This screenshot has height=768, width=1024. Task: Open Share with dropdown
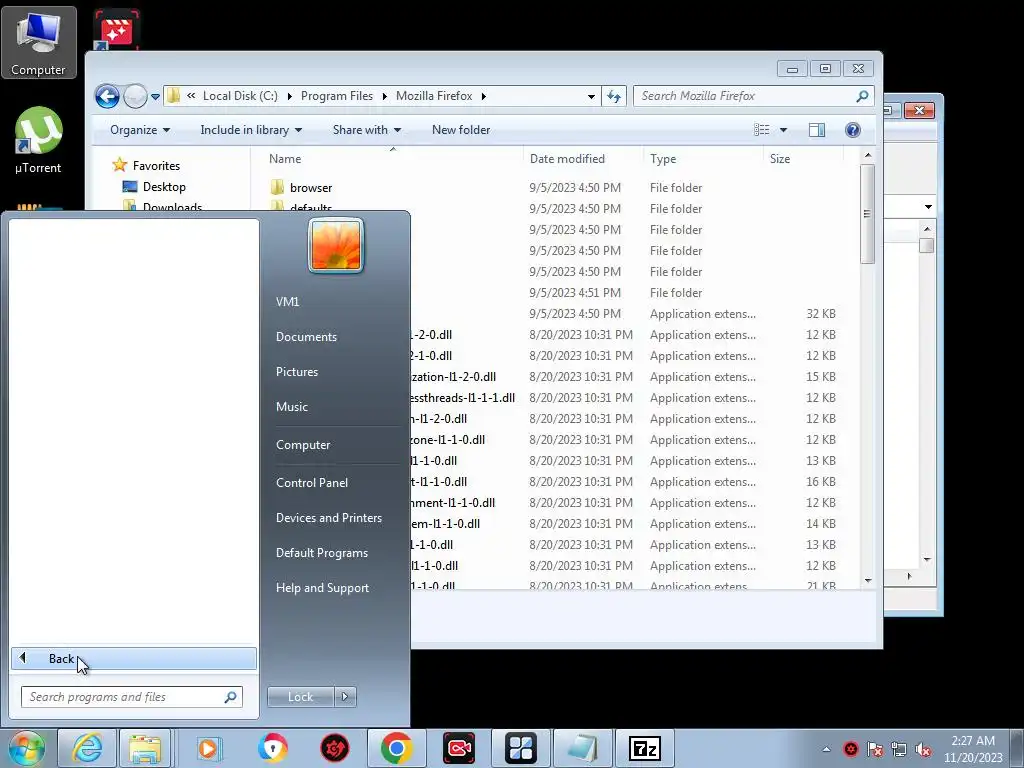pyautogui.click(x=366, y=130)
